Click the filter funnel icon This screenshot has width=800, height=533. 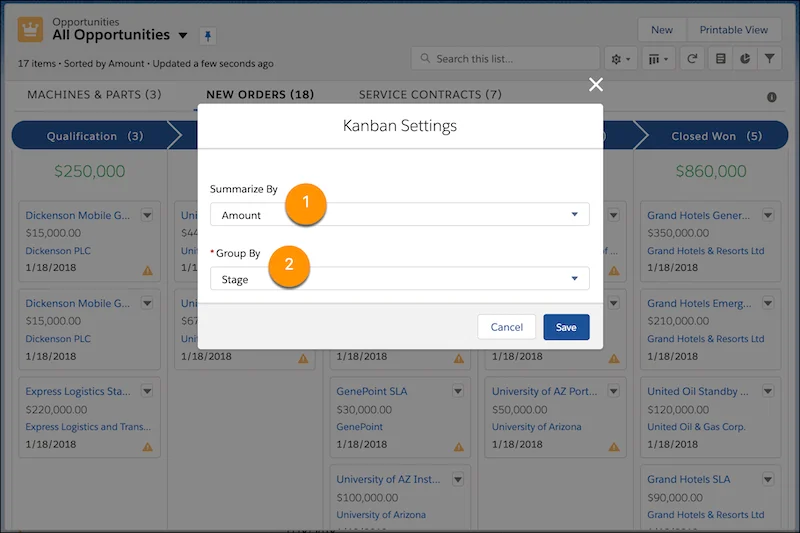[x=771, y=59]
